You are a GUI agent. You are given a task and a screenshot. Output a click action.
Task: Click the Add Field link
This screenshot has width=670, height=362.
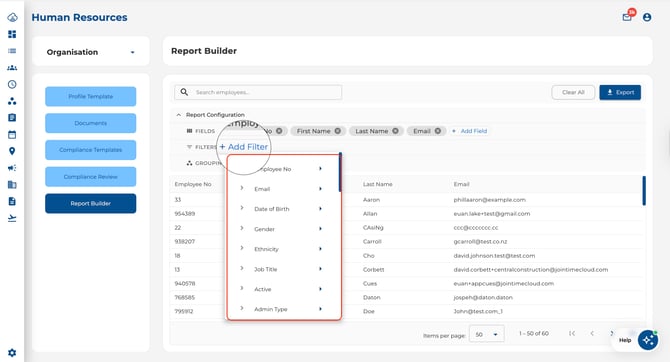point(470,131)
